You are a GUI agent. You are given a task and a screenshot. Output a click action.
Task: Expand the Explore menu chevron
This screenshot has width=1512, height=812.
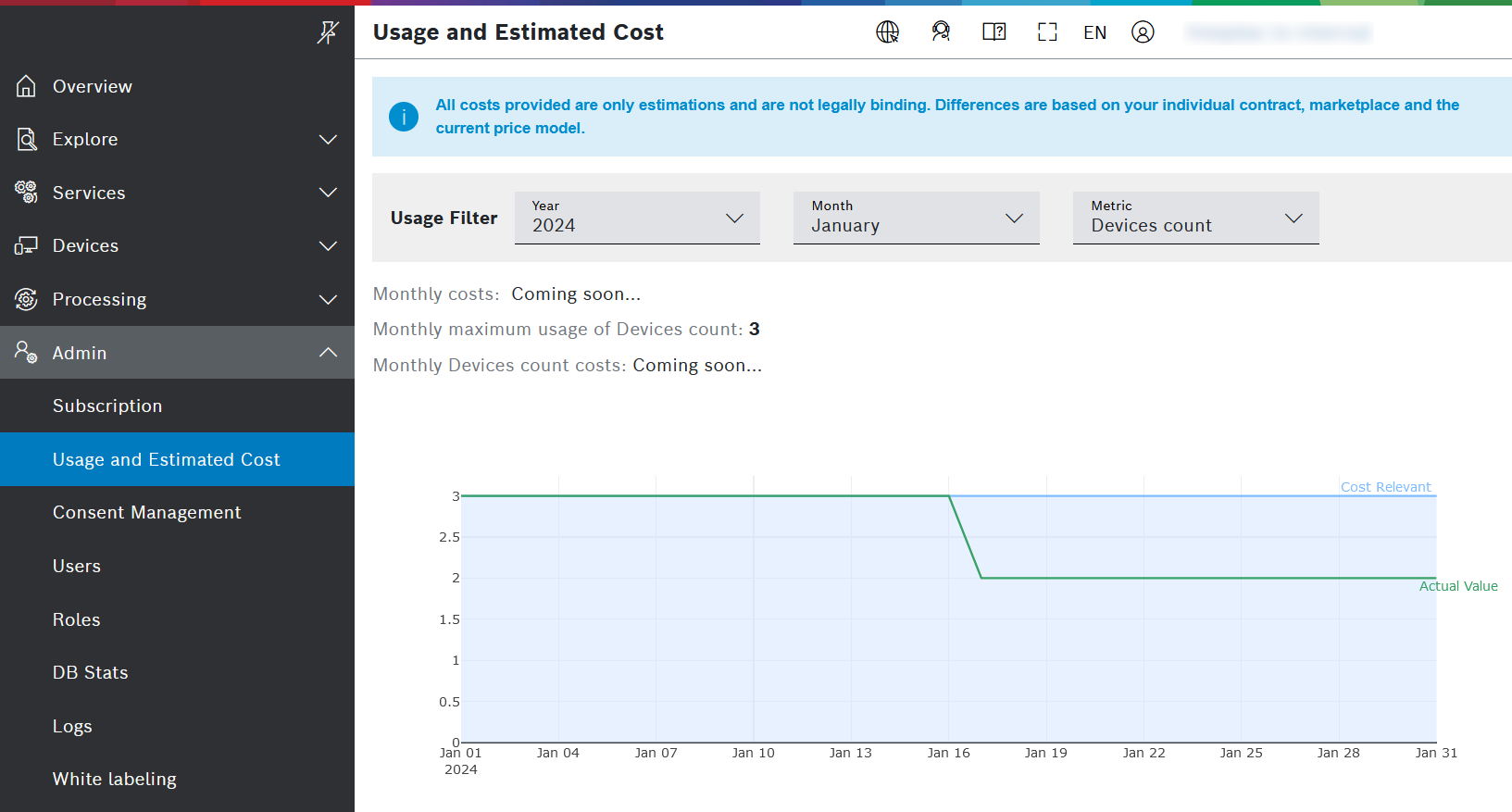328,140
